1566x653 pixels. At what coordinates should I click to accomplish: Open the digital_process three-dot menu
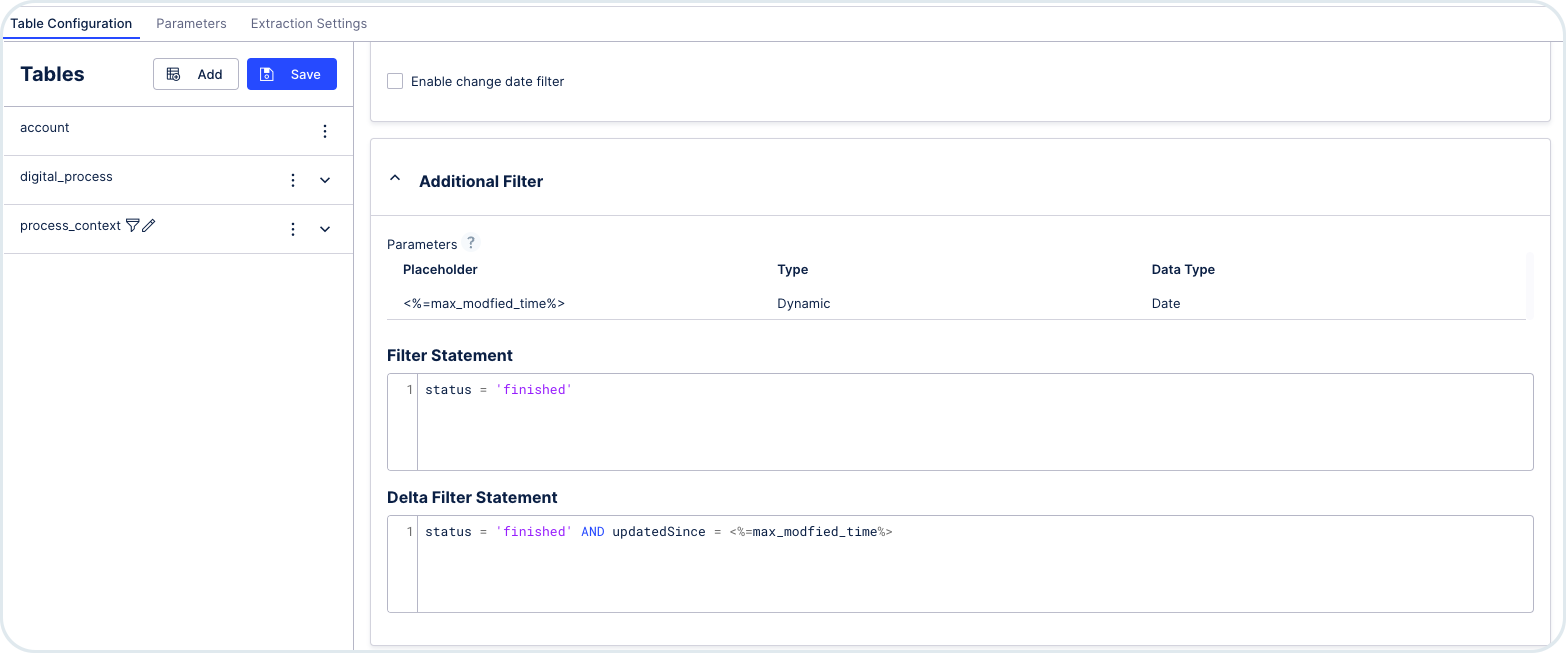coord(293,180)
